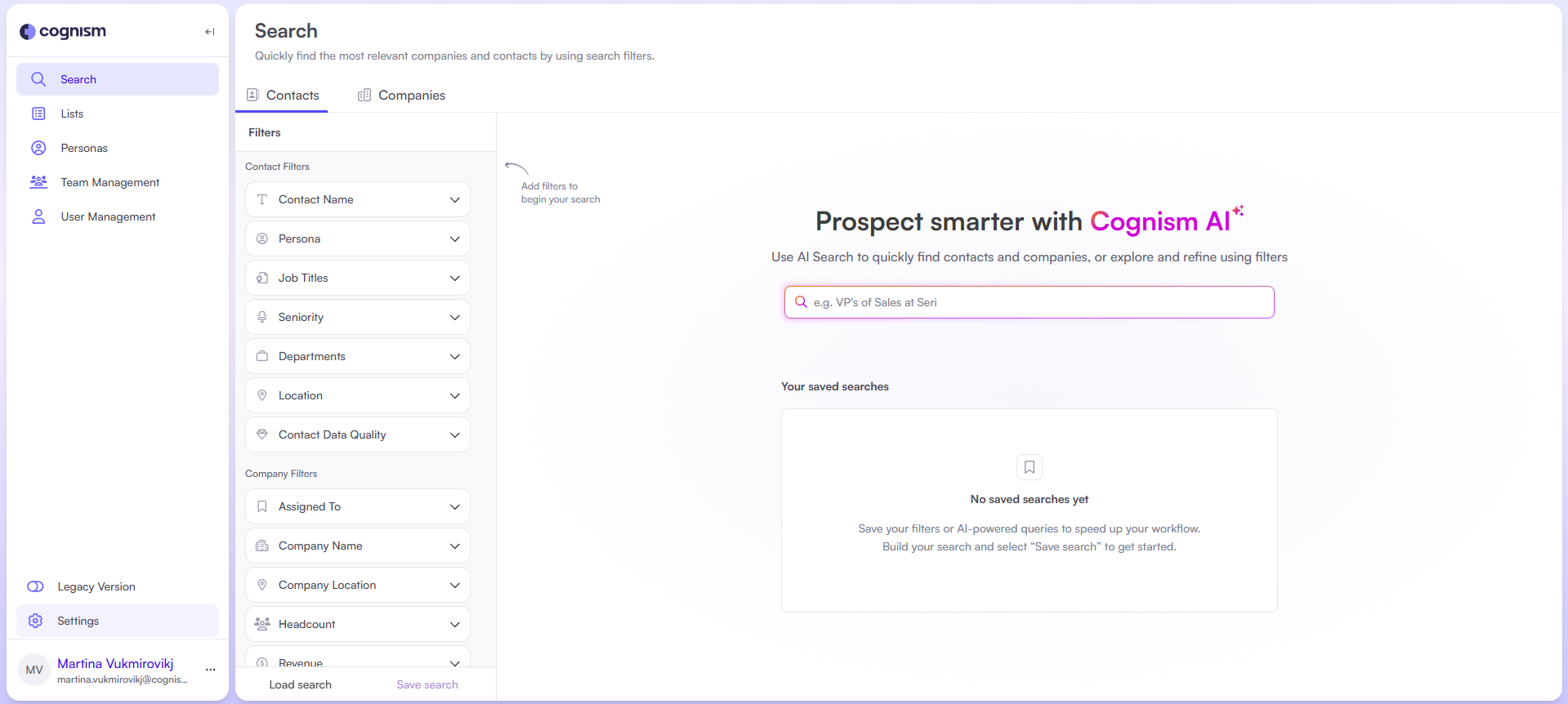1568x704 pixels.
Task: Open the user options three-dot menu
Action: pyautogui.click(x=211, y=670)
